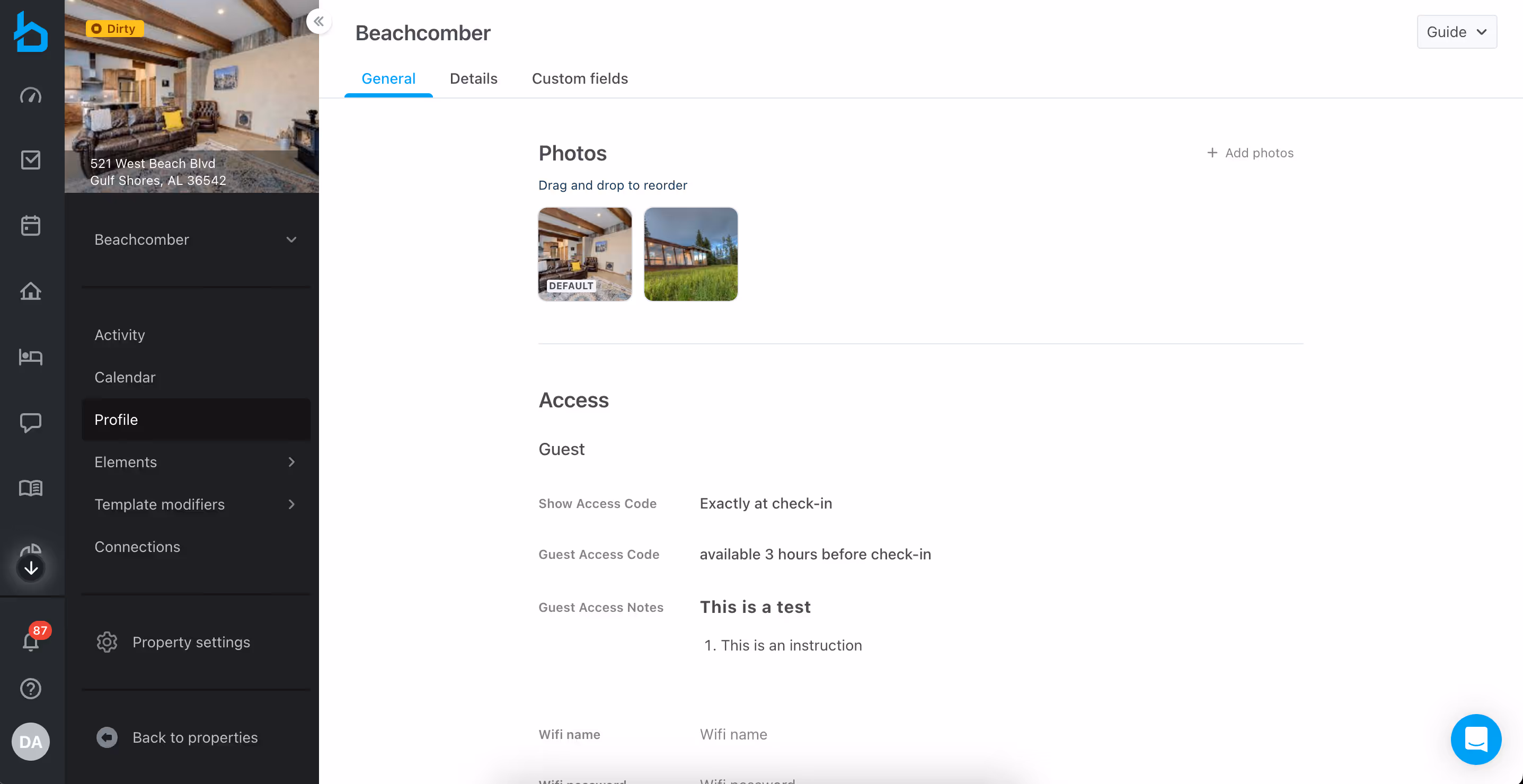
Task: Open the properties house icon
Action: pyautogui.click(x=31, y=291)
